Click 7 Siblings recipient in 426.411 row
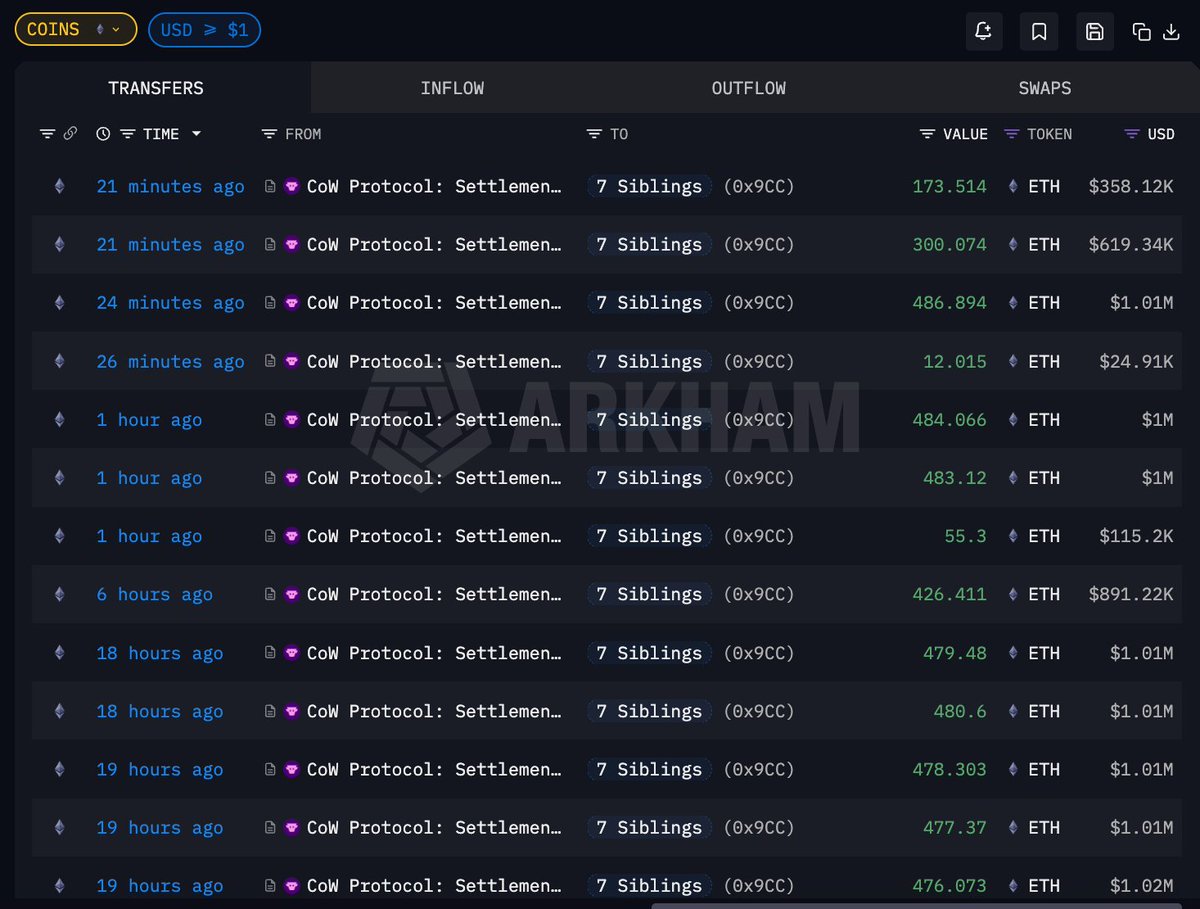The width and height of the screenshot is (1200, 909). (x=650, y=594)
